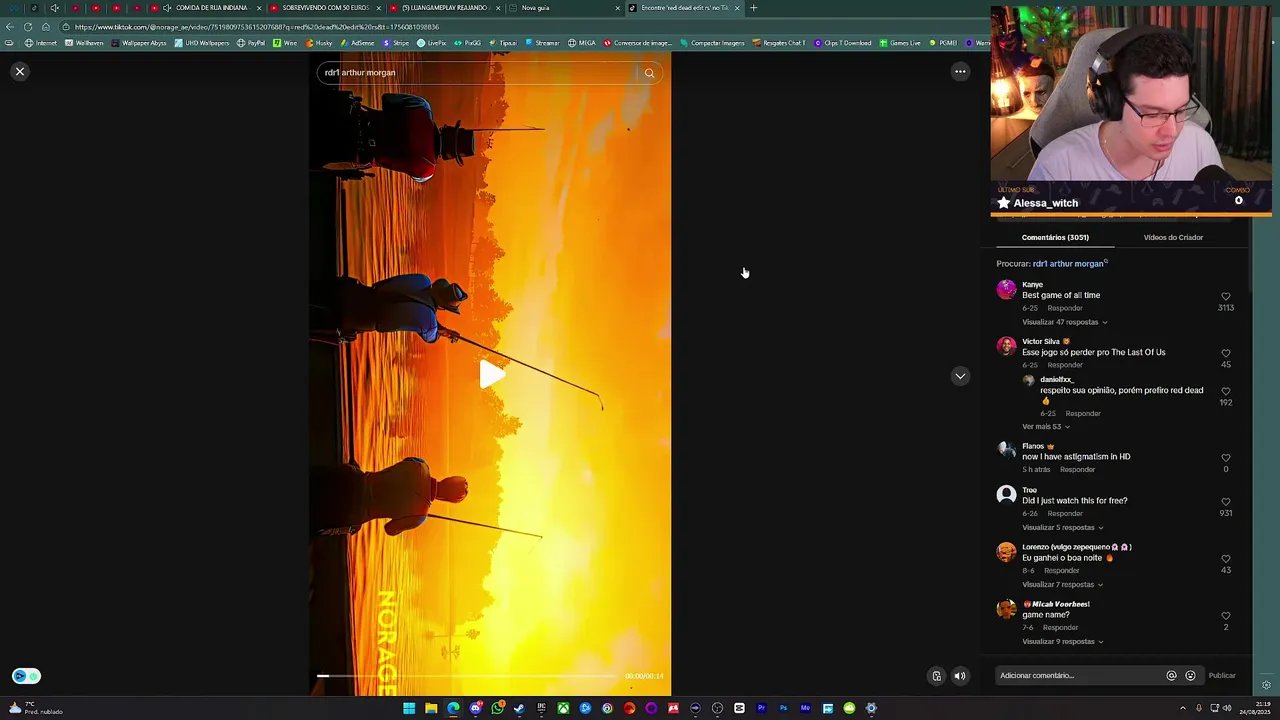Click the @ mention icon in comment box
1280x720 pixels.
[1171, 675]
